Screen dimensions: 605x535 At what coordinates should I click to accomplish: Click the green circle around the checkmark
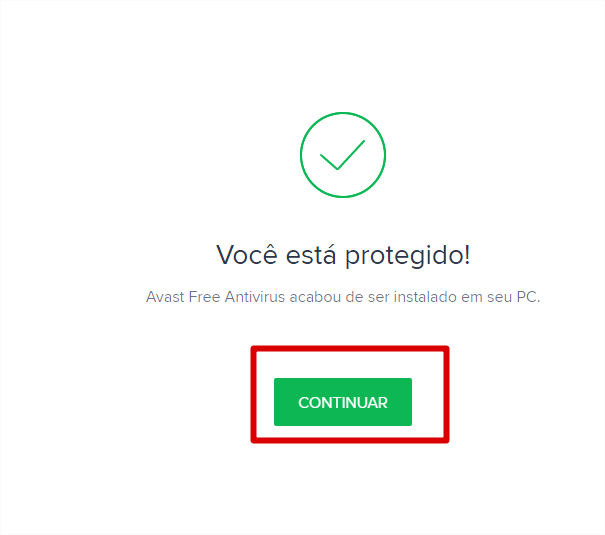point(343,155)
